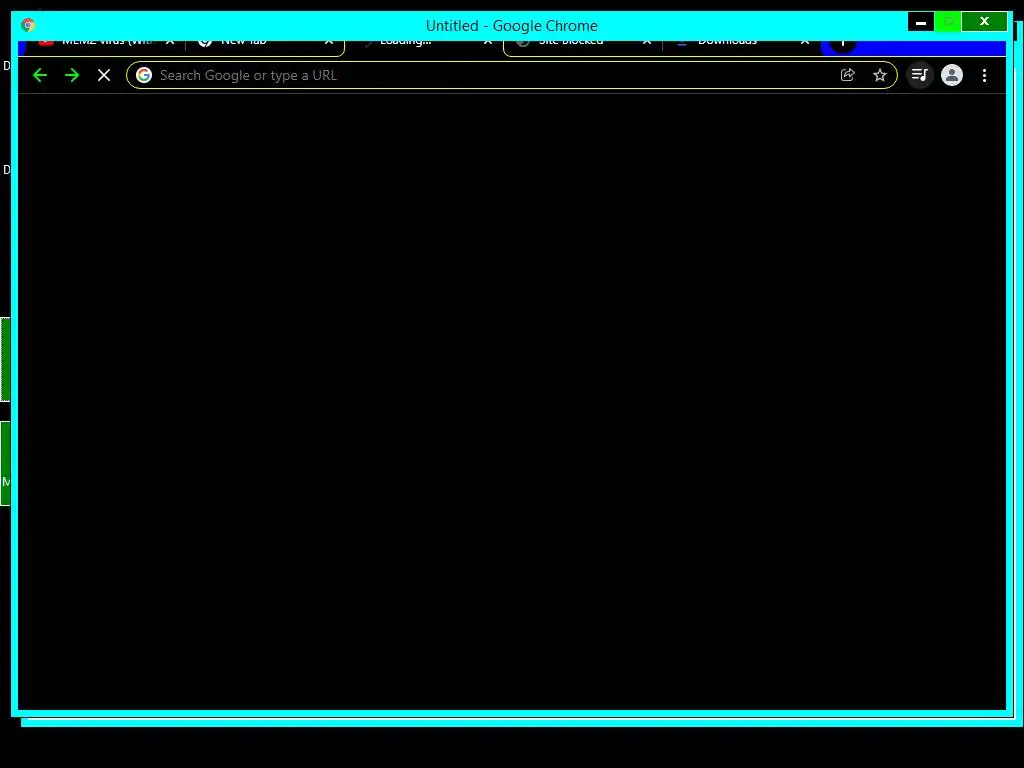Go back with the green back arrow
The width and height of the screenshot is (1024, 768).
tap(40, 75)
